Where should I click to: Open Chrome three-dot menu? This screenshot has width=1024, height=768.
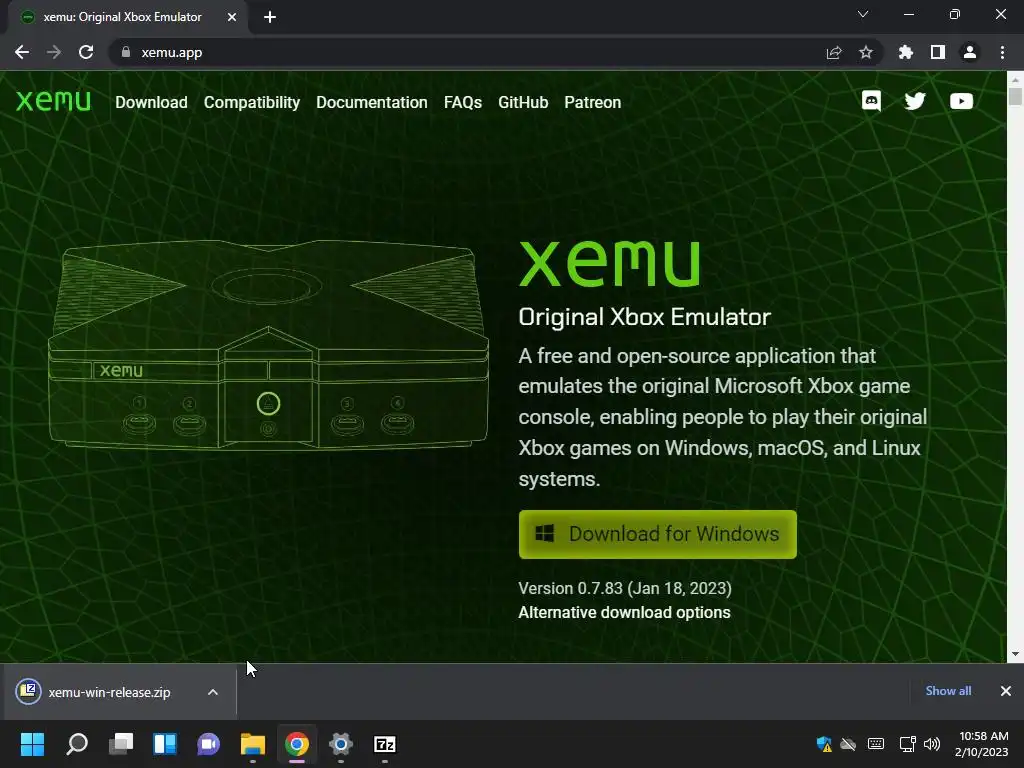[x=1002, y=52]
